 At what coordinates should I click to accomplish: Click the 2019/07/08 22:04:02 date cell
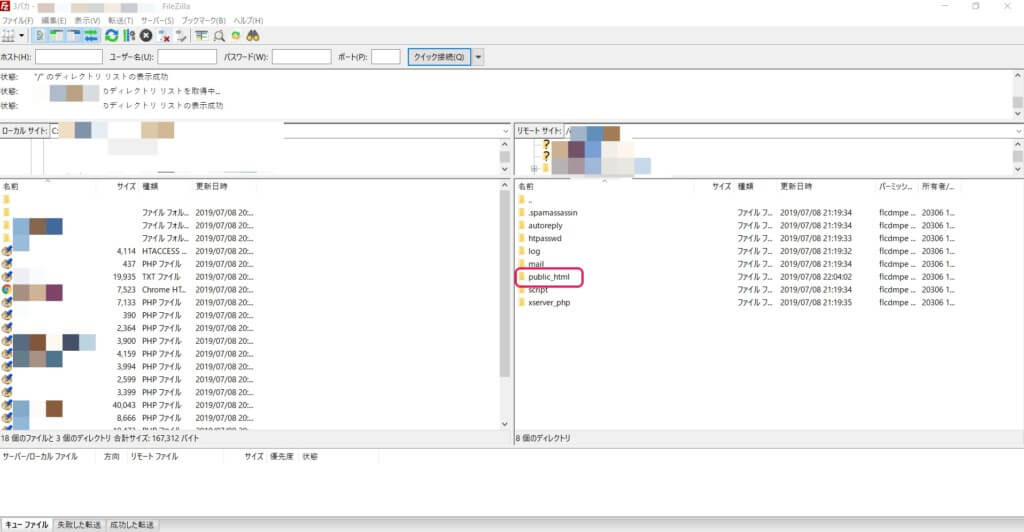[x=816, y=277]
